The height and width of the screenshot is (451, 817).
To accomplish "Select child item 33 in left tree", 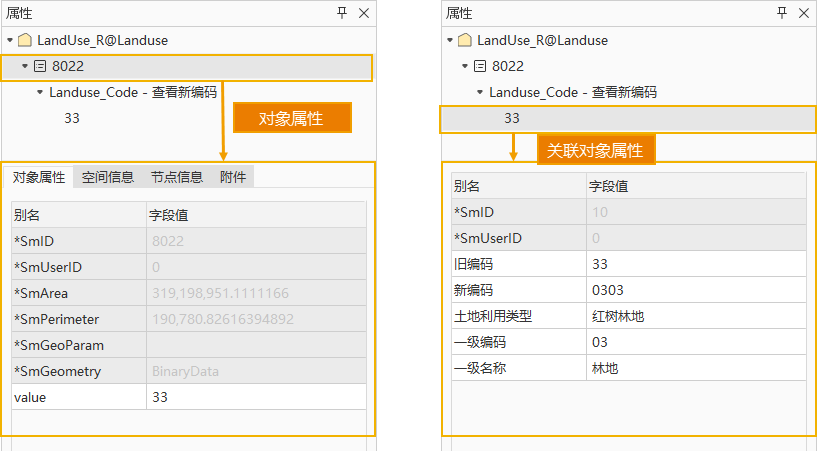I will pyautogui.click(x=72, y=118).
